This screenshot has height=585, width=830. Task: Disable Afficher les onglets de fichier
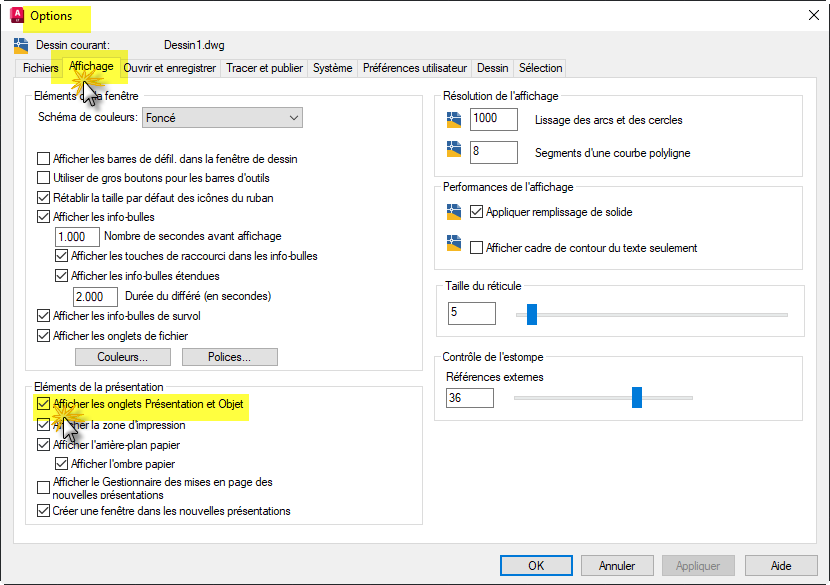coord(43,336)
